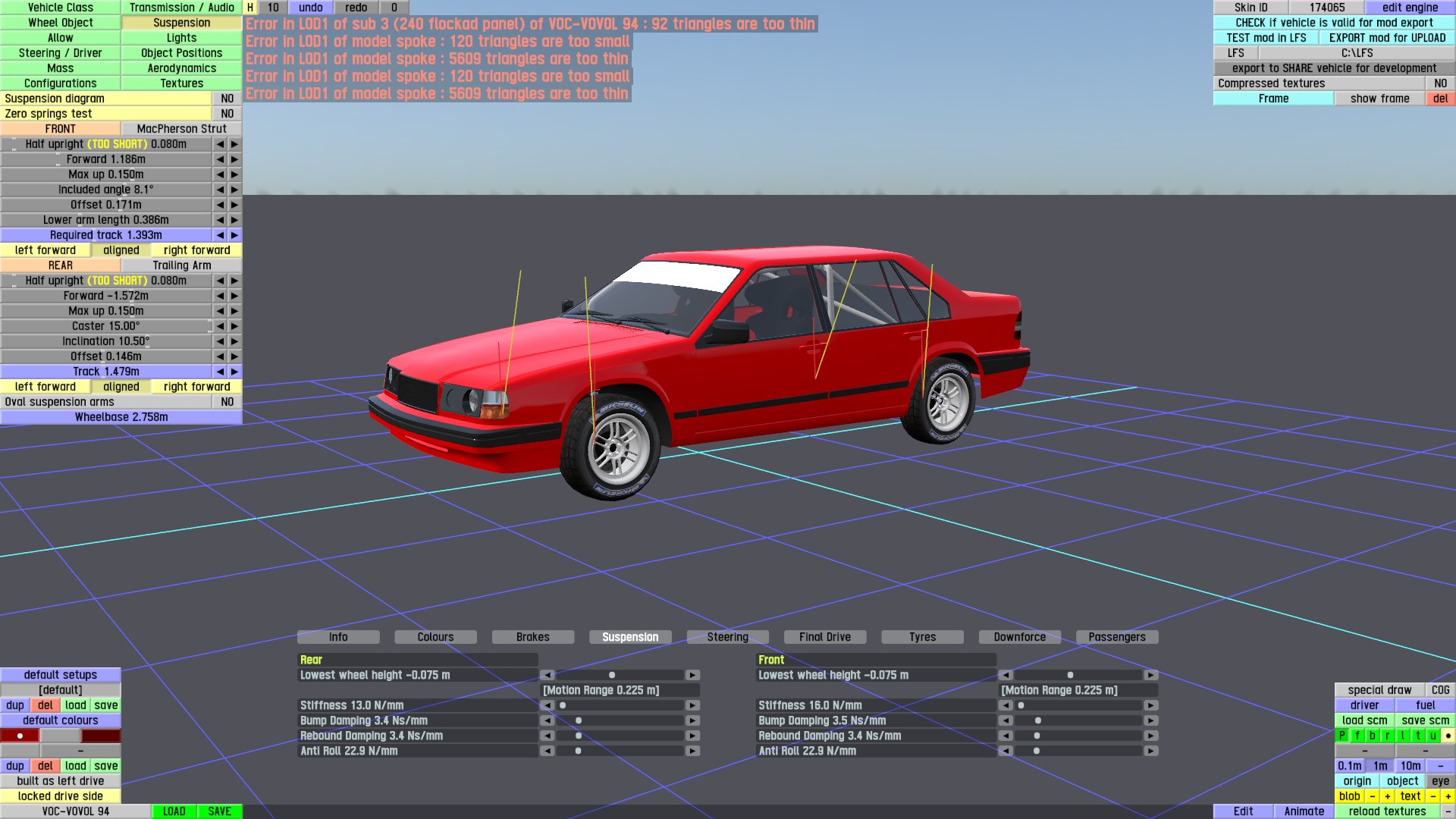This screenshot has height=819, width=1456.
Task: Click the dark red colour swatch
Action: point(101,736)
